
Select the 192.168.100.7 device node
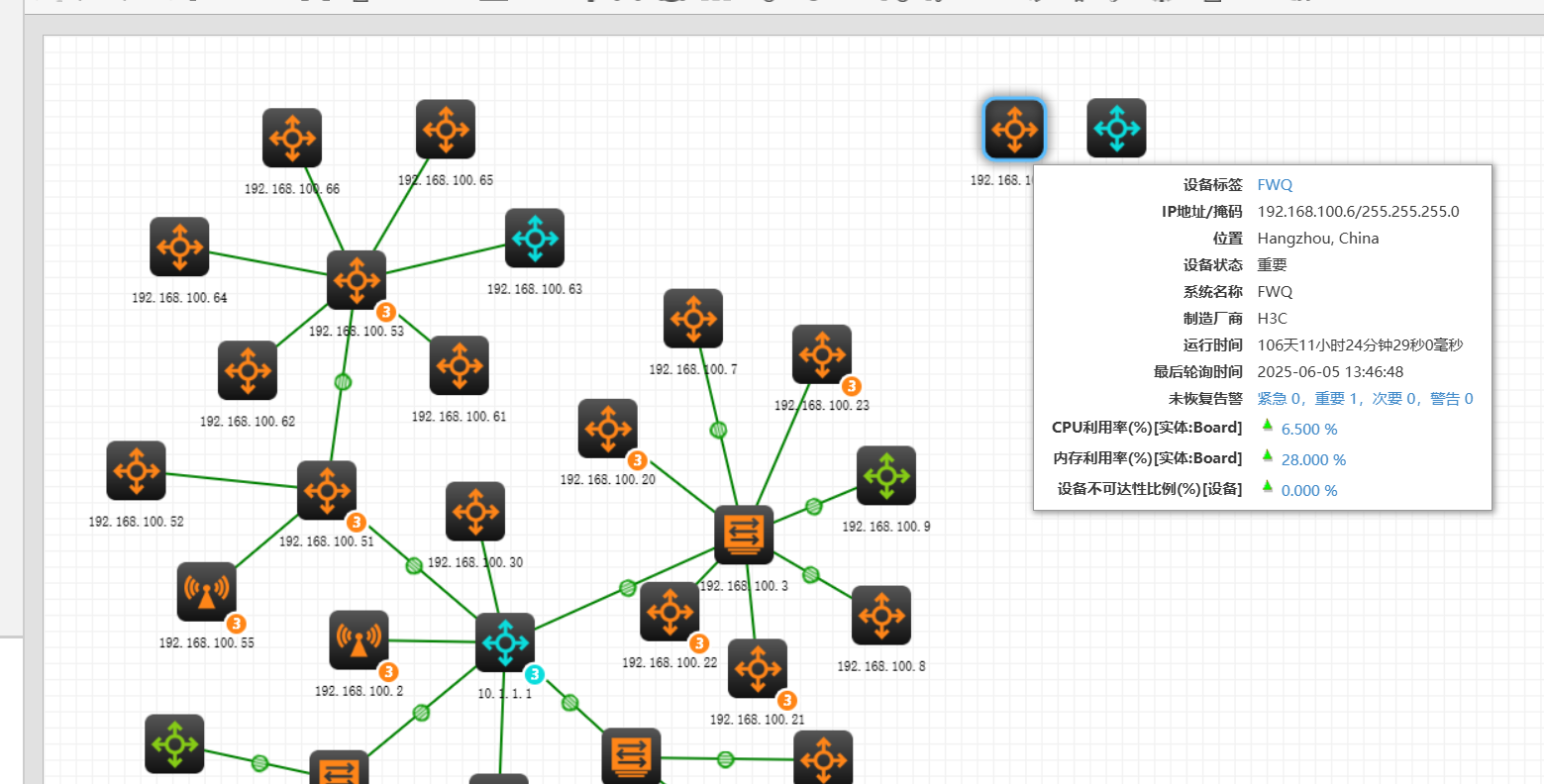point(693,319)
